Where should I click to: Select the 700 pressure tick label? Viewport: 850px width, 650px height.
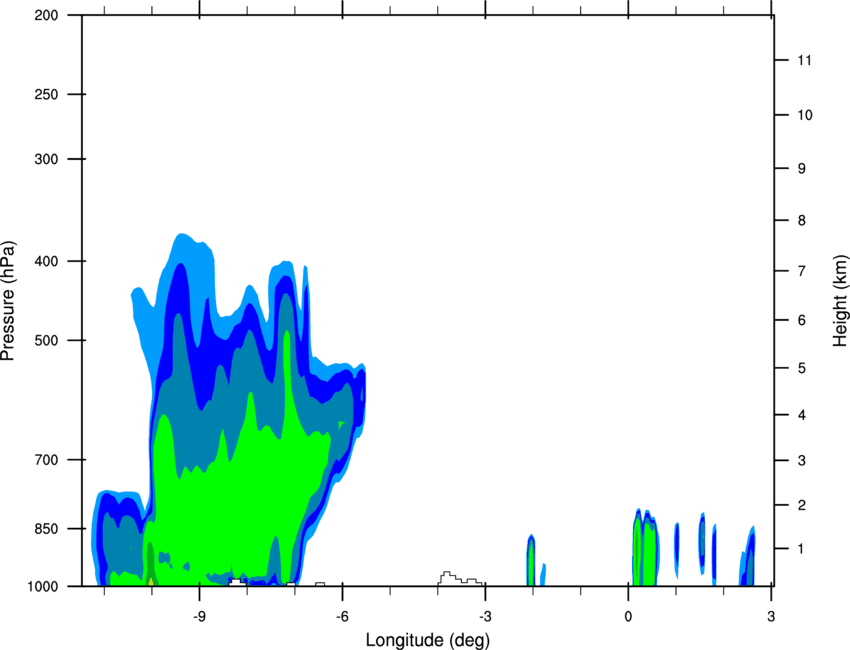click(x=46, y=460)
